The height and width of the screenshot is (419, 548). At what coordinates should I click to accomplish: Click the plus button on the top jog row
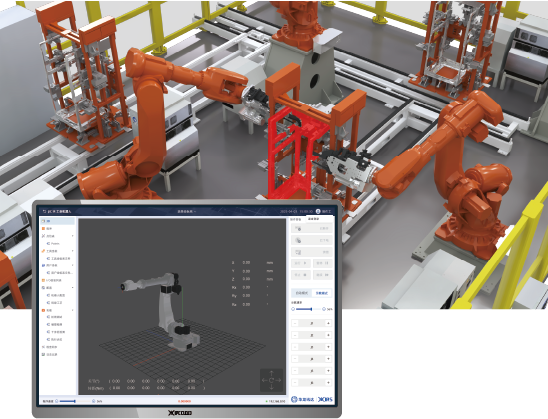[x=328, y=323]
